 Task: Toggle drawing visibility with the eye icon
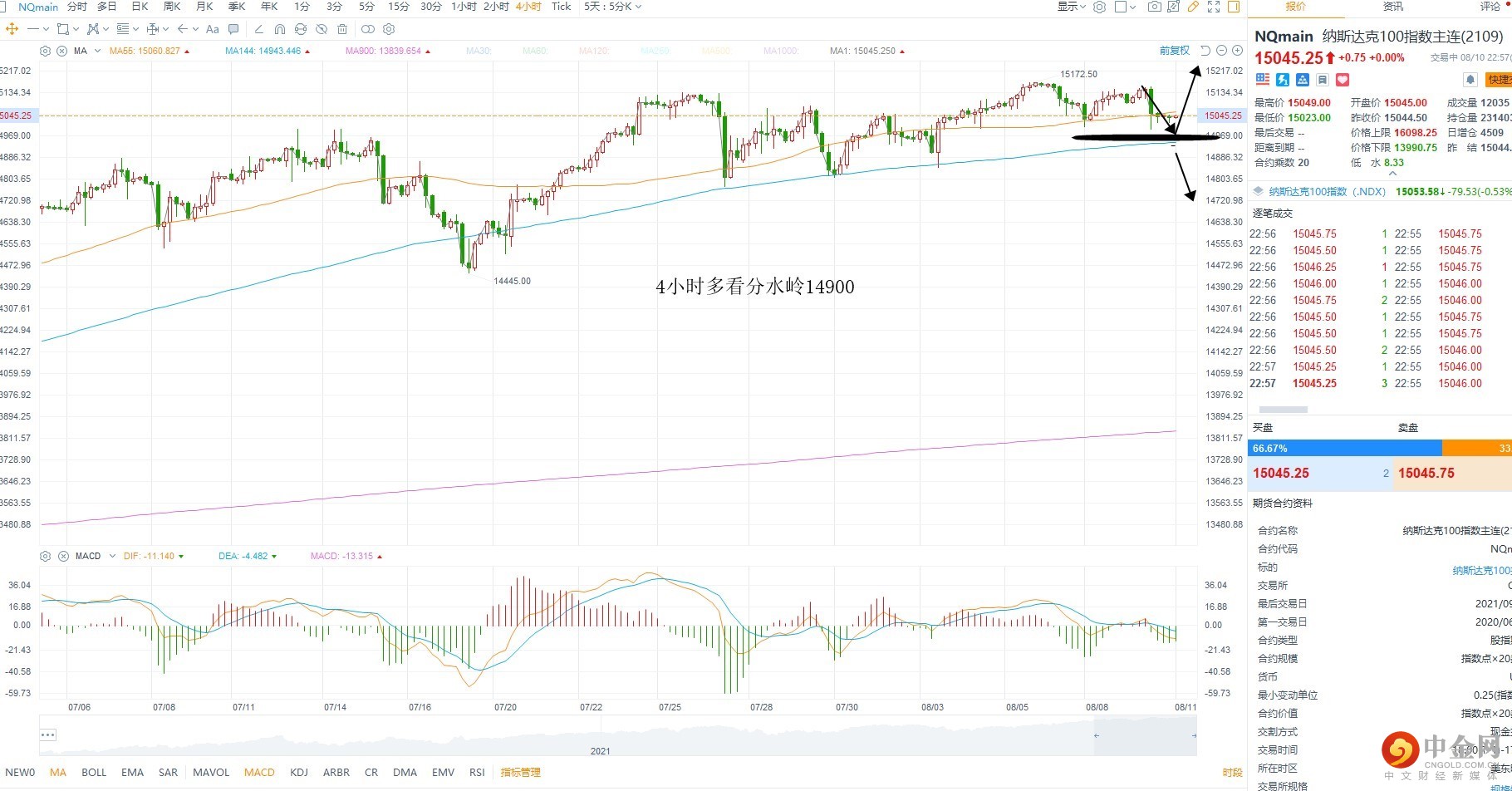322,29
